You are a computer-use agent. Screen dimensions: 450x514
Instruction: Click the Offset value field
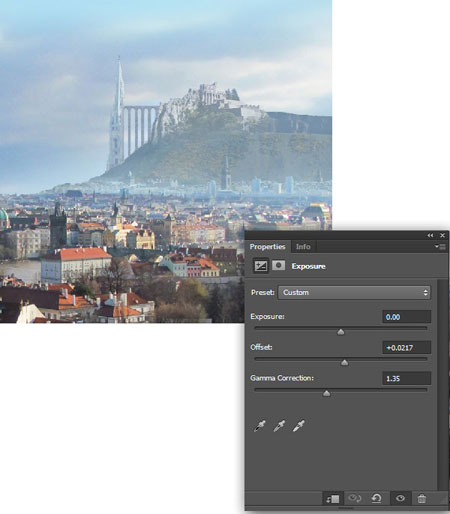click(x=407, y=348)
